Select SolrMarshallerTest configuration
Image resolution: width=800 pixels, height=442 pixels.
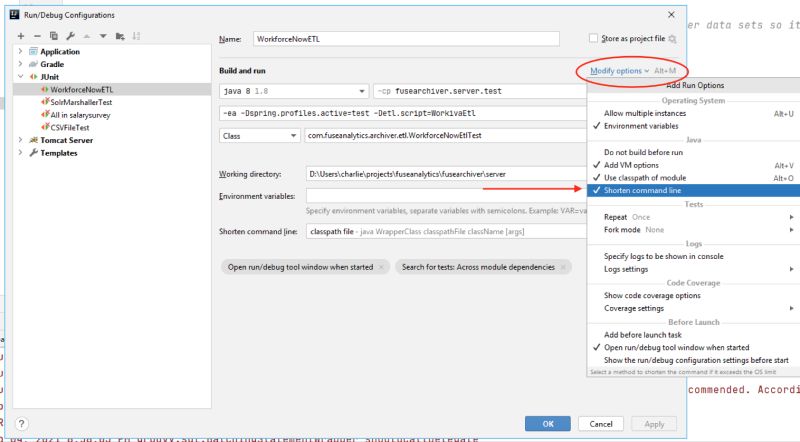pyautogui.click(x=81, y=102)
